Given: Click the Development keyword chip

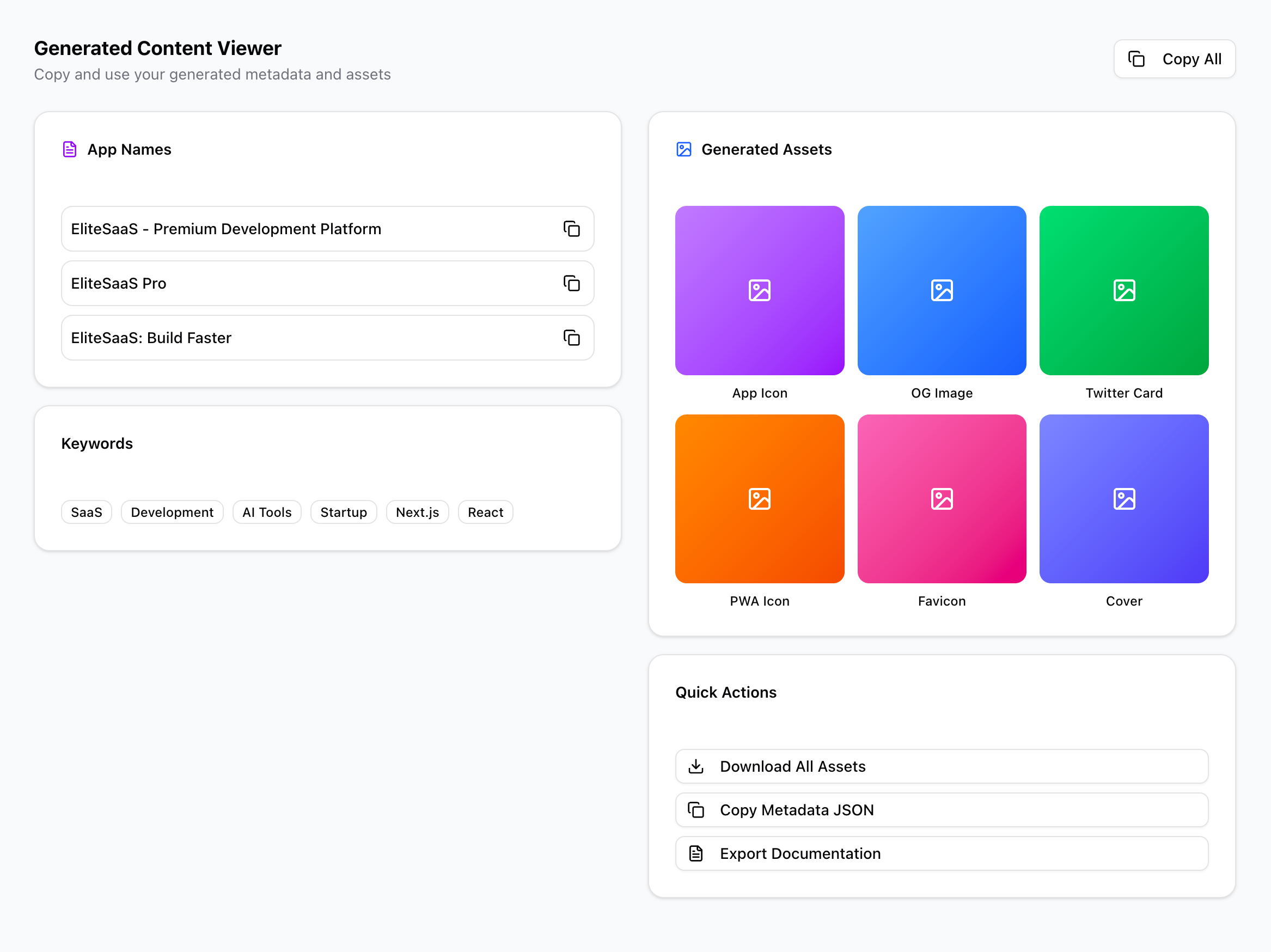Looking at the screenshot, I should 172,512.
